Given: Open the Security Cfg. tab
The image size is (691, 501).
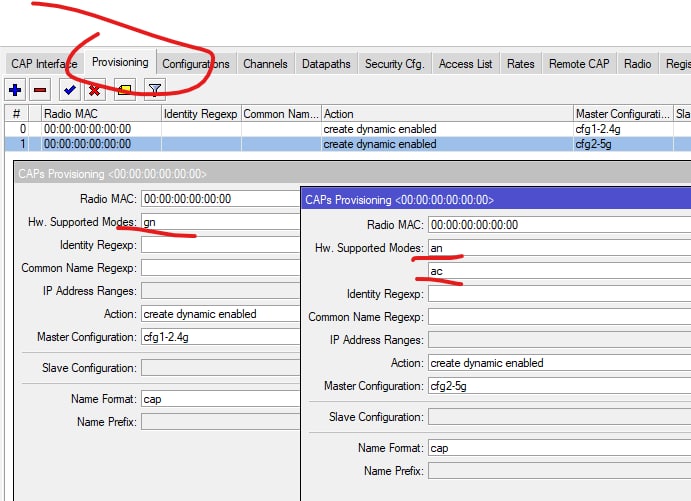Looking at the screenshot, I should (394, 64).
